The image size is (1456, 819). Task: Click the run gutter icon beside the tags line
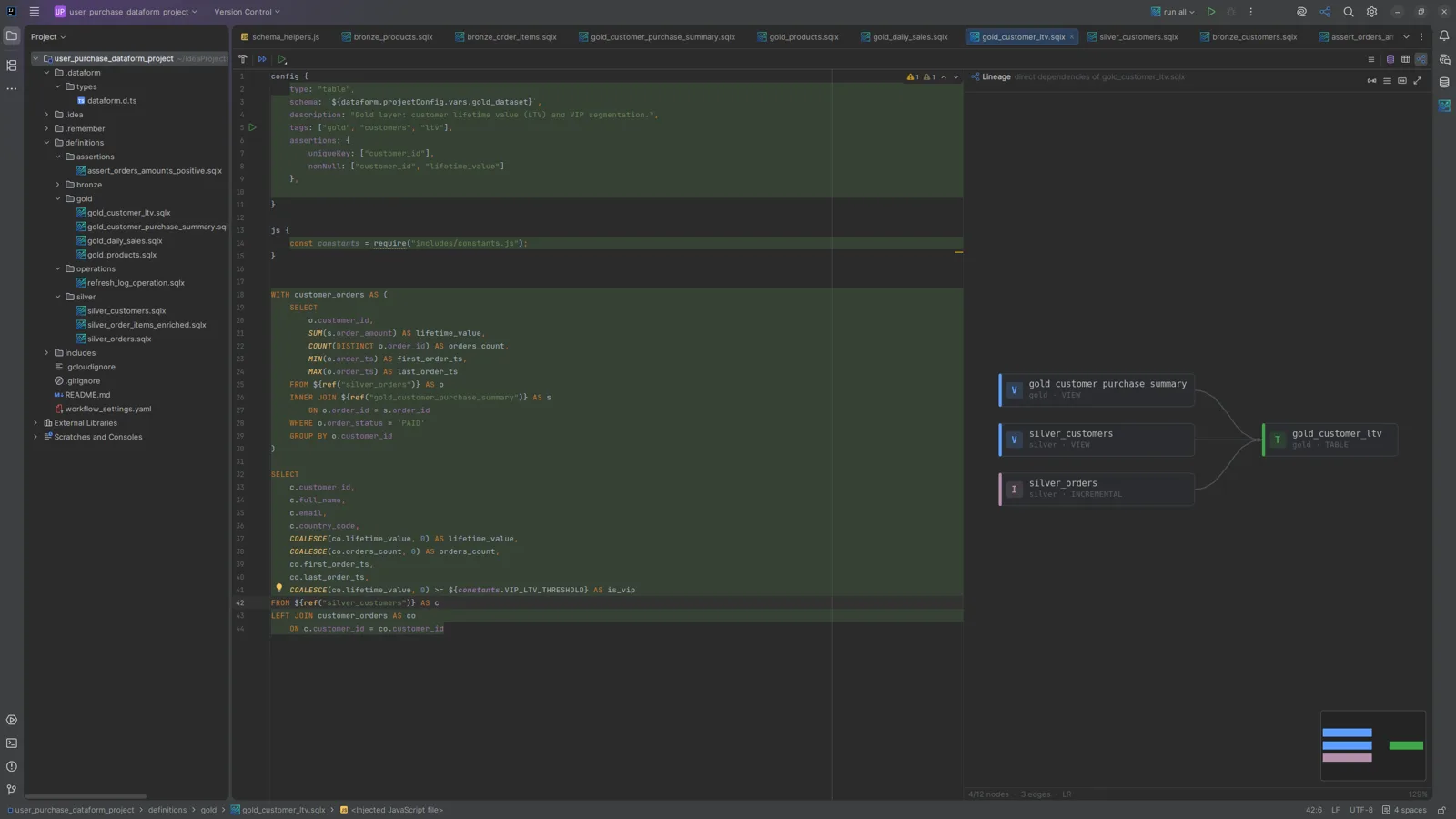coord(253,127)
